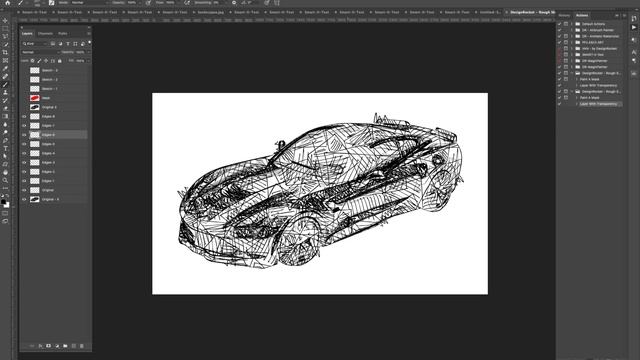Image resolution: width=640 pixels, height=360 pixels.
Task: Click delete layer trash icon
Action: coord(82,346)
